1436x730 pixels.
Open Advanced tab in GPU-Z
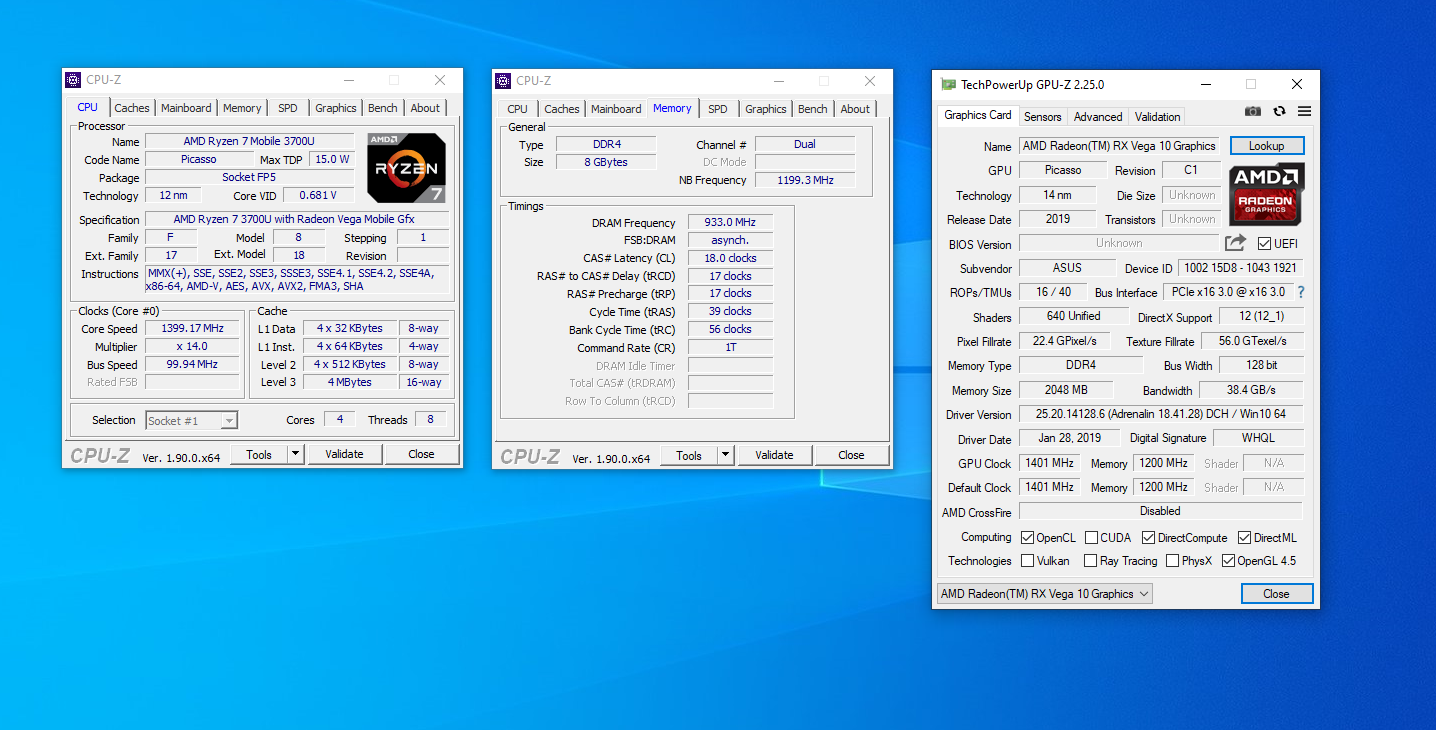click(x=1098, y=117)
